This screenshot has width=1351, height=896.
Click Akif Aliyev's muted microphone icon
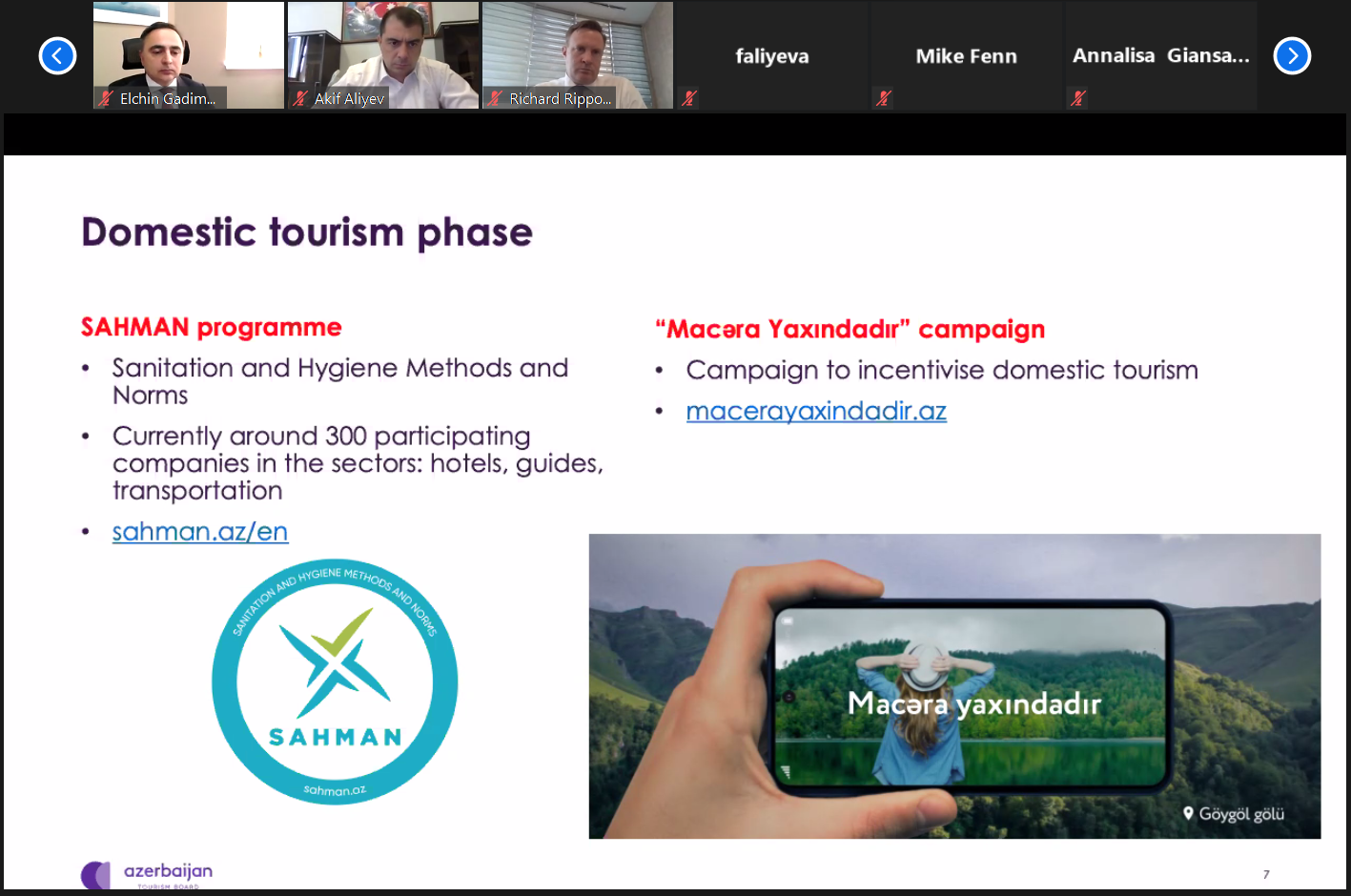click(x=300, y=98)
